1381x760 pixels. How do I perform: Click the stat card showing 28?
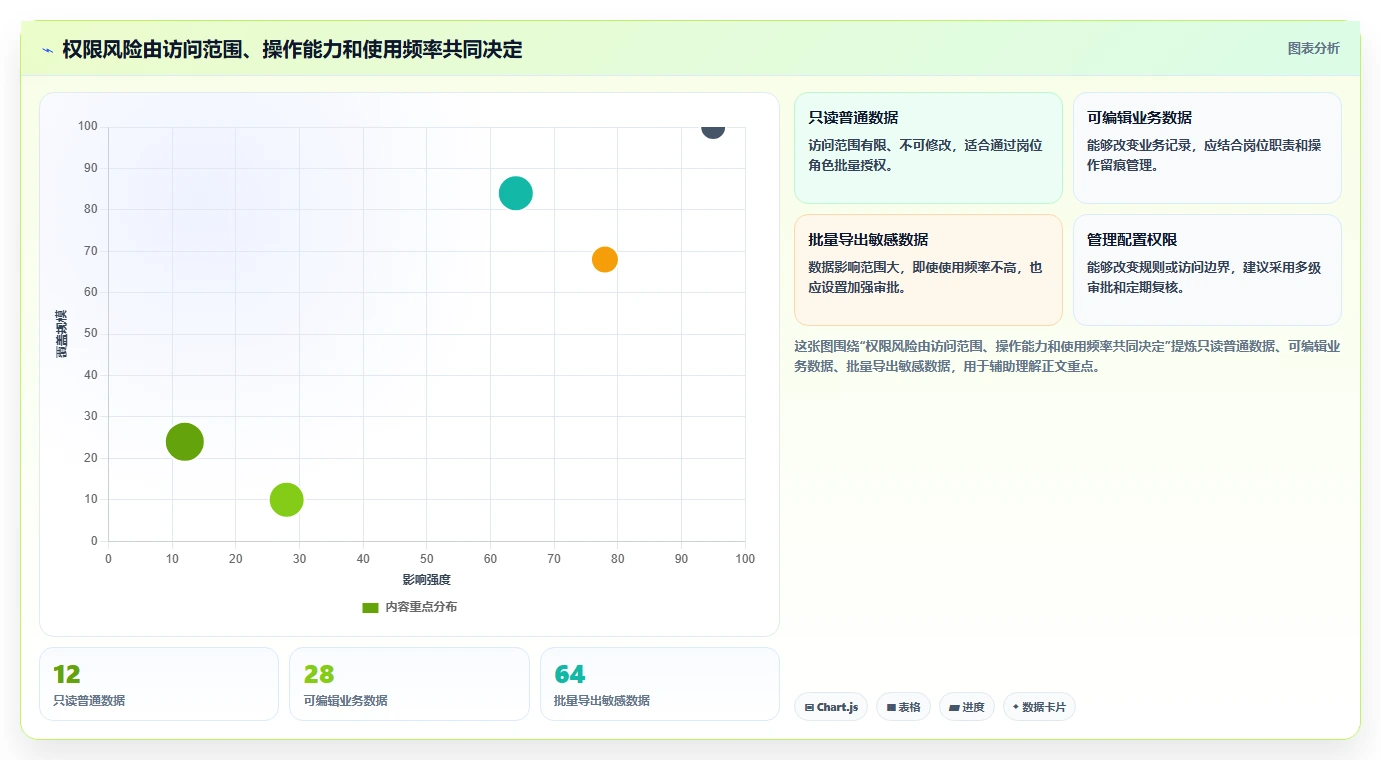(x=409, y=684)
